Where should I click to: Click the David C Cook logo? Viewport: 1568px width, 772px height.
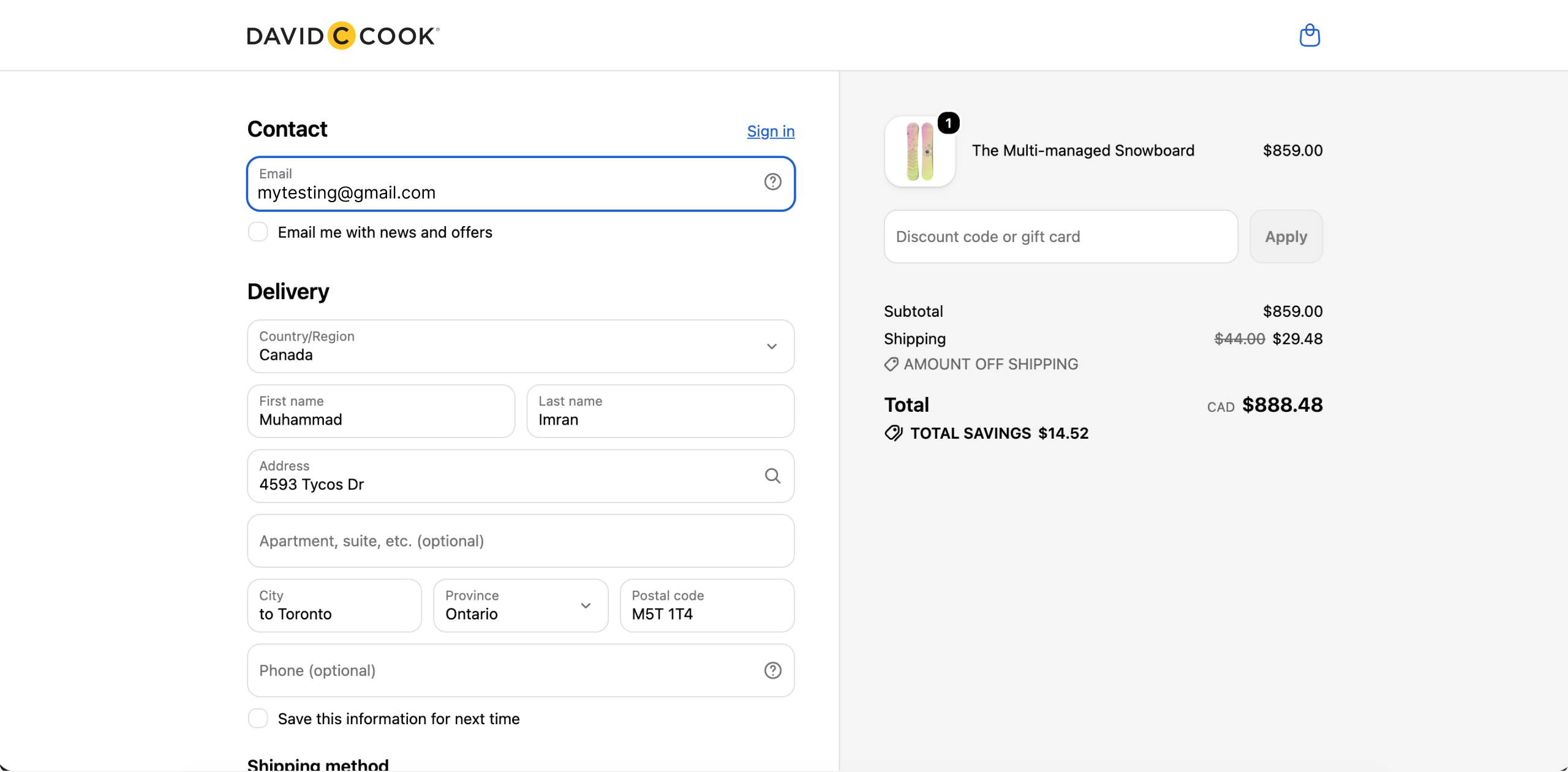[x=343, y=36]
